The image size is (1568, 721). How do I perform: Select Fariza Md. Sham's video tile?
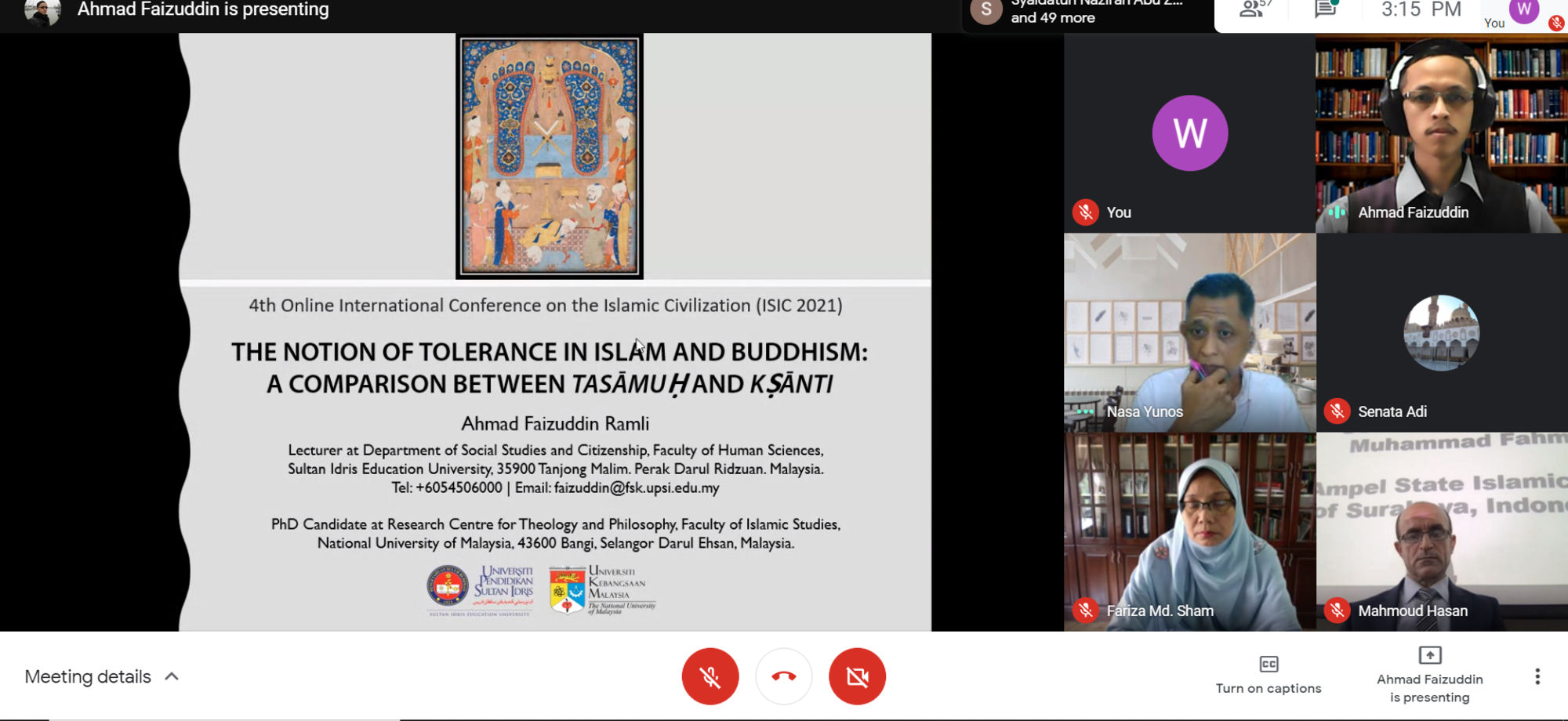(x=1189, y=531)
